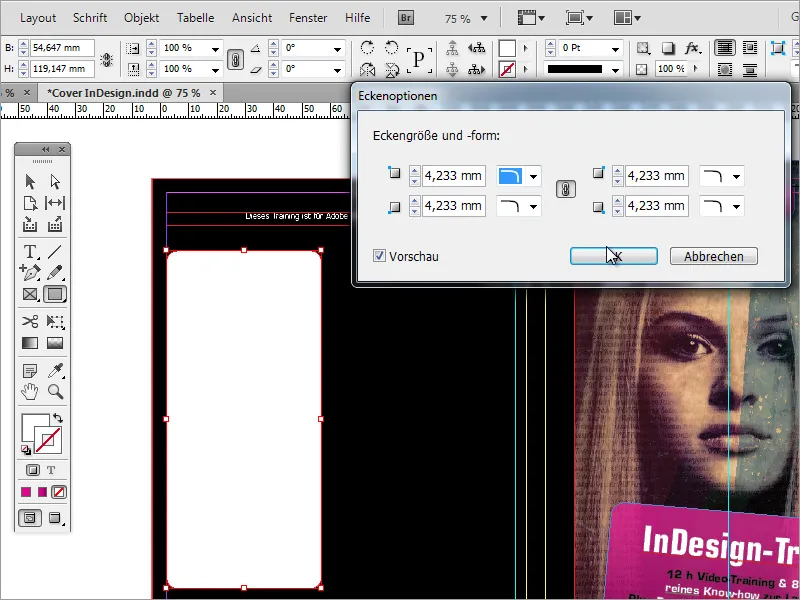Screen dimensions: 800x600
Task: Select the Note tool
Action: point(30,370)
